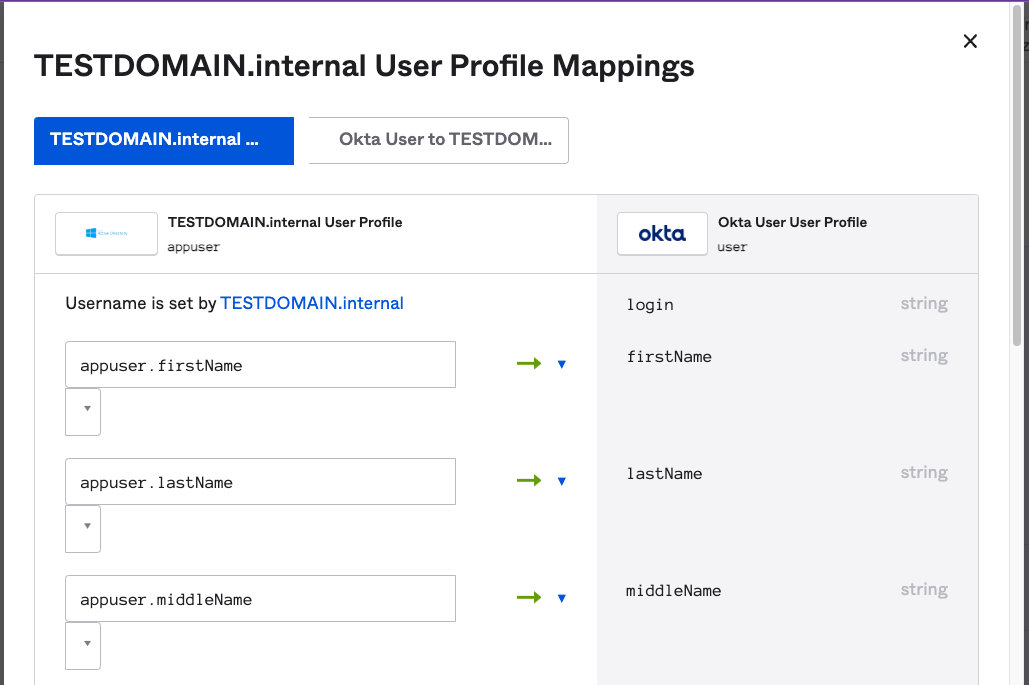Edit the appuser.firstName mapping field
The height and width of the screenshot is (685, 1029).
[261, 364]
